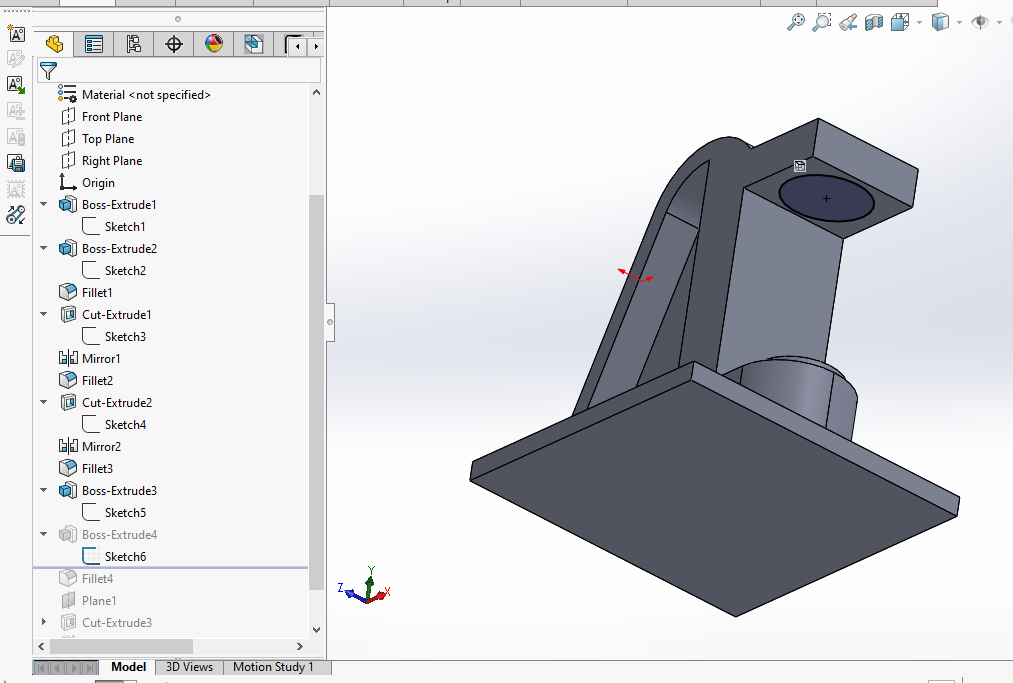Click the Zoom to Fit icon
1013x683 pixels.
click(x=796, y=22)
